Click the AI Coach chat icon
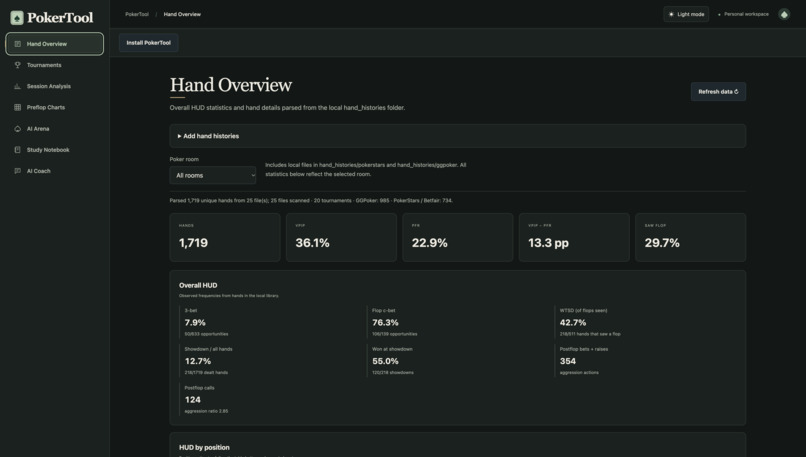The width and height of the screenshot is (806, 457). [17, 171]
